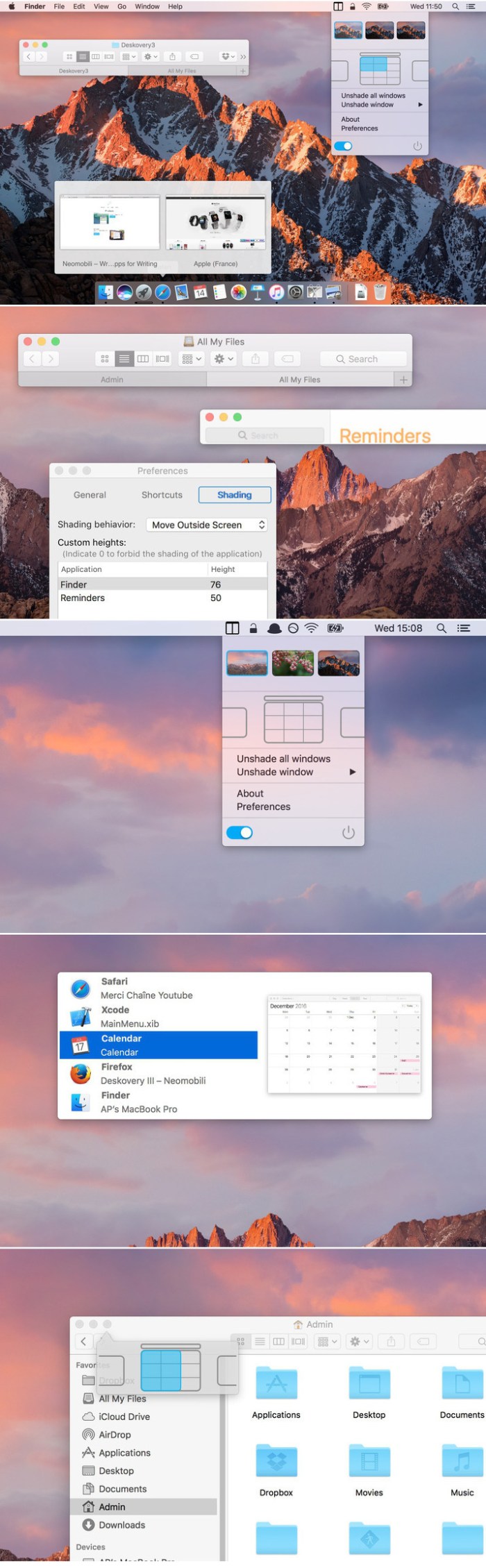Click the quit power icon in 15:08 Deskovery menu
486x1568 pixels.
(x=349, y=832)
